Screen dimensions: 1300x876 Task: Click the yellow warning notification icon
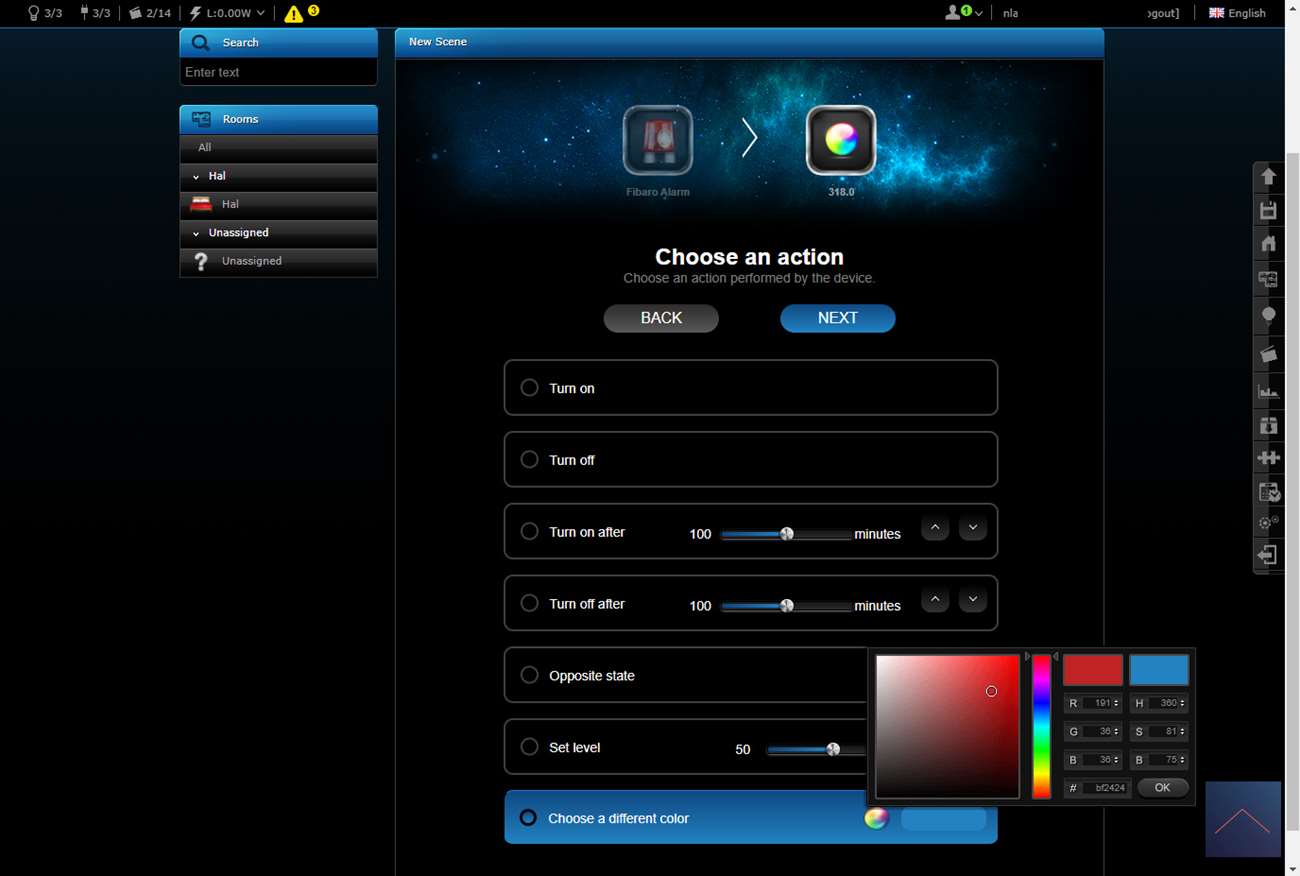point(294,14)
